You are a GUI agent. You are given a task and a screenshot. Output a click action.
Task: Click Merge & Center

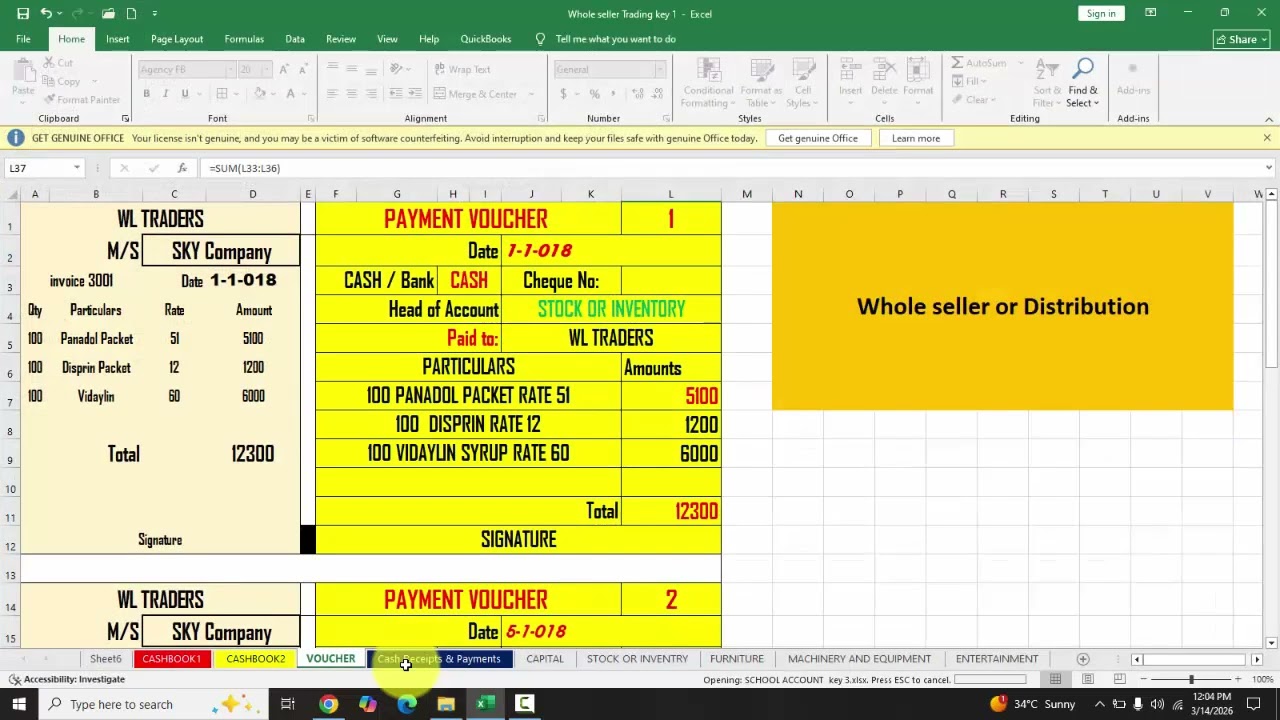coord(476,94)
